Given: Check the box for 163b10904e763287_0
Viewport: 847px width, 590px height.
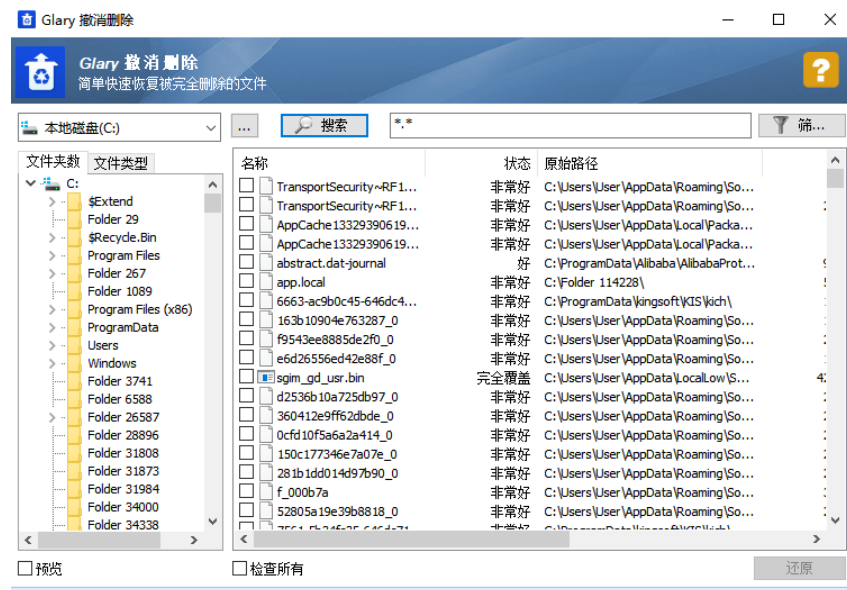Looking at the screenshot, I should (x=246, y=319).
